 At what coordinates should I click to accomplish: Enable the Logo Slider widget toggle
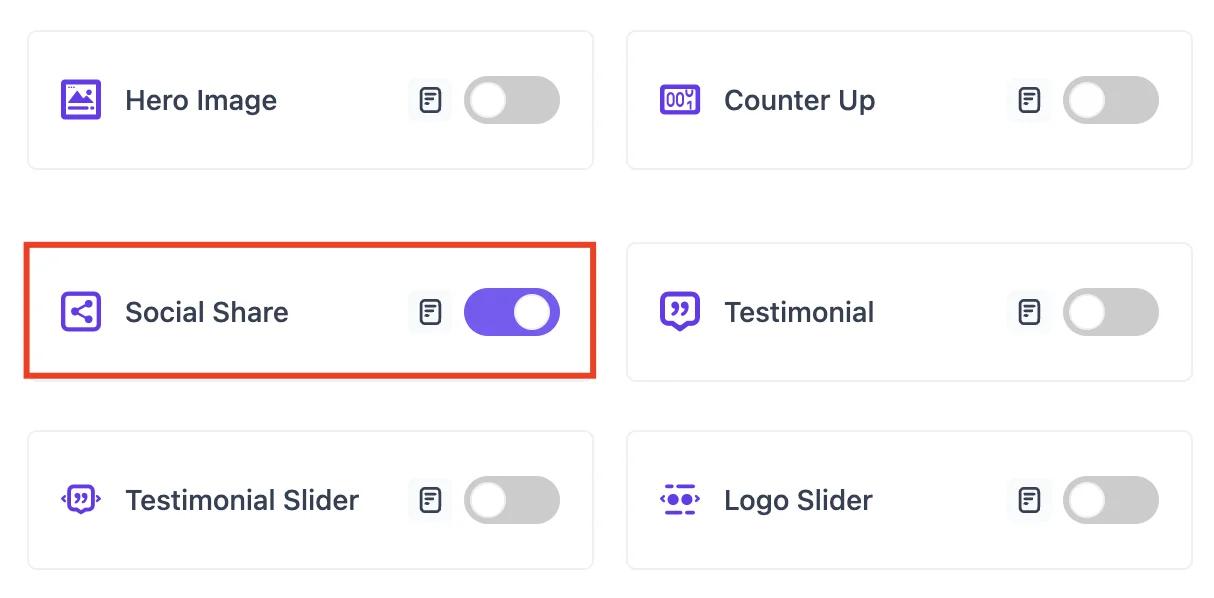[1110, 500]
